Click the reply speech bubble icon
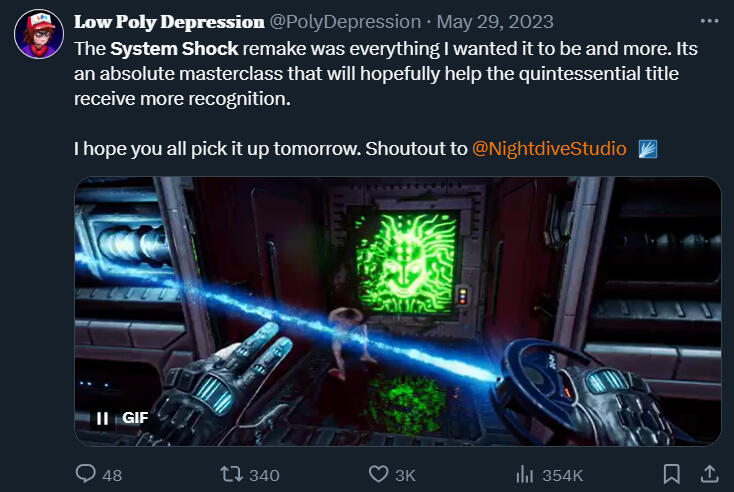 pos(86,474)
